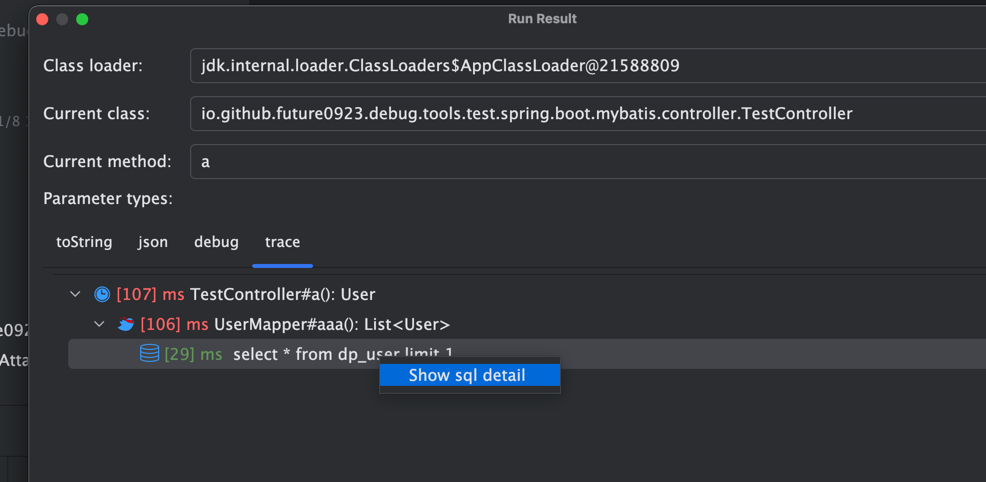Click the Run Result title bar text

coord(542,19)
